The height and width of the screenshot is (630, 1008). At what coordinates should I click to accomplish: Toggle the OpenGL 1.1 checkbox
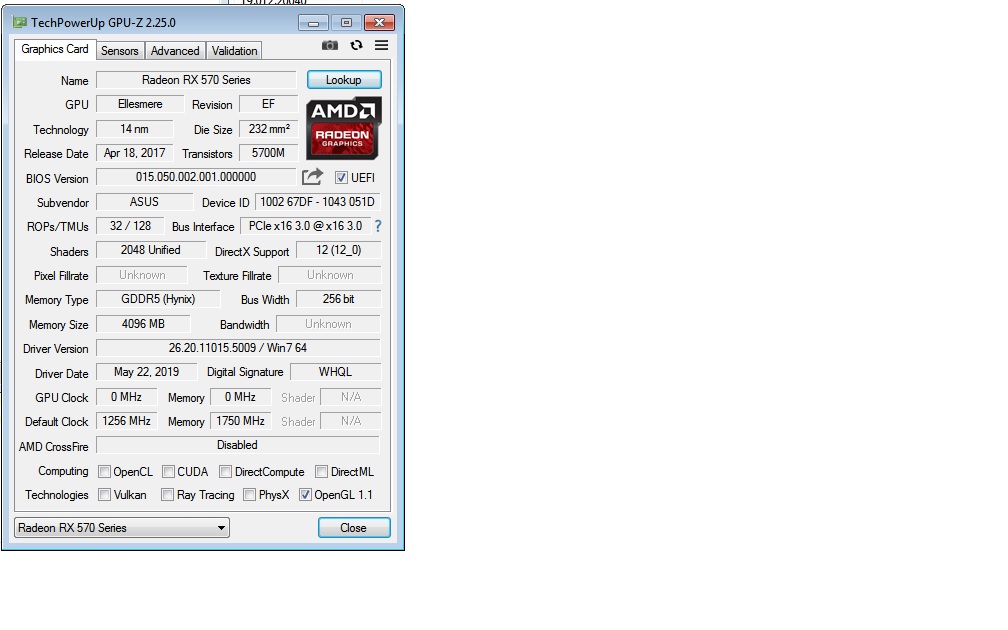(x=305, y=495)
